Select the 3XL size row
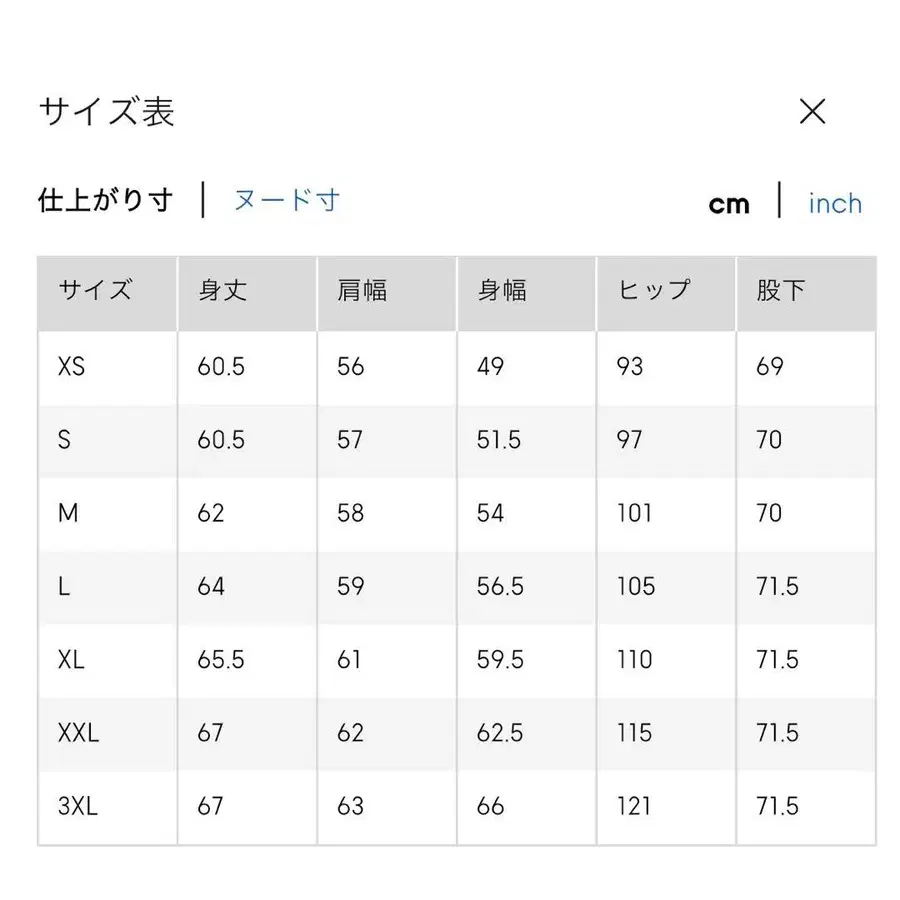This screenshot has width=900, height=900. pos(75,806)
